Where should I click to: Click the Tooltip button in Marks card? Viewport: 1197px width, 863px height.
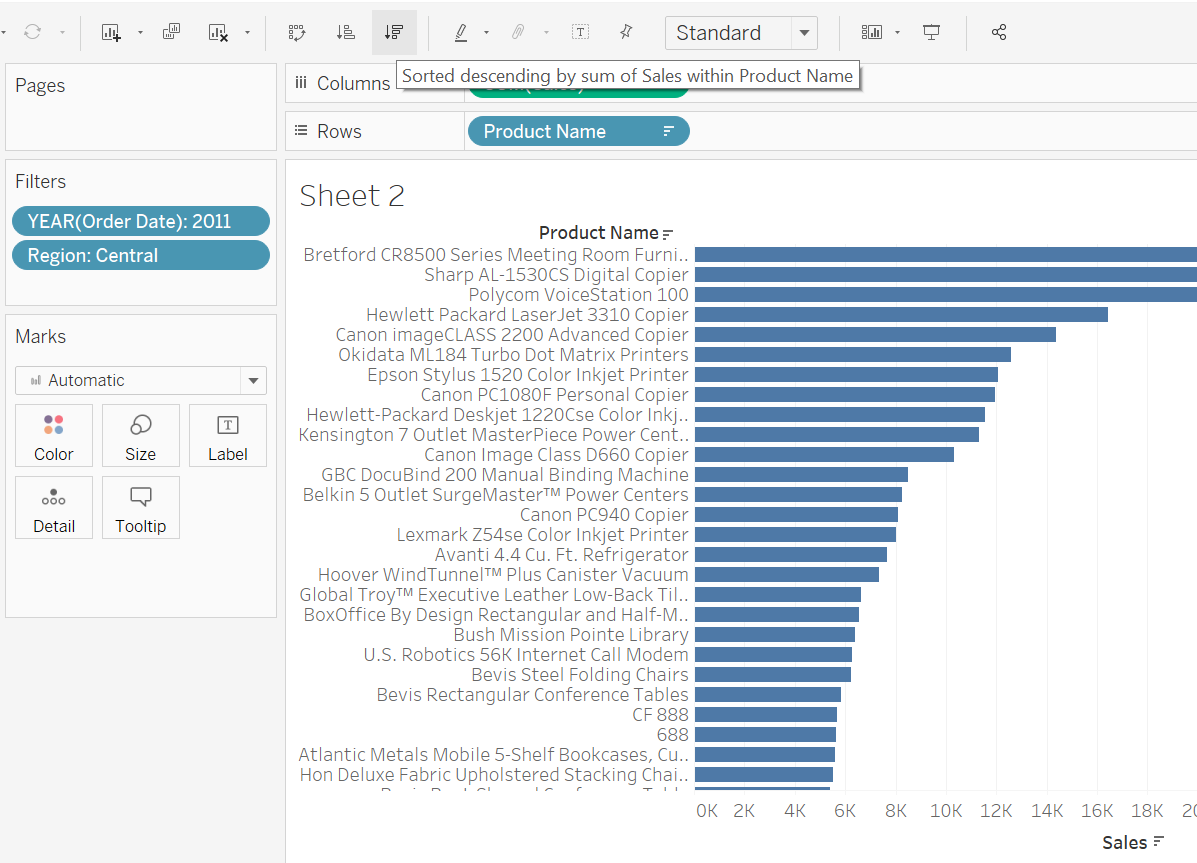140,508
